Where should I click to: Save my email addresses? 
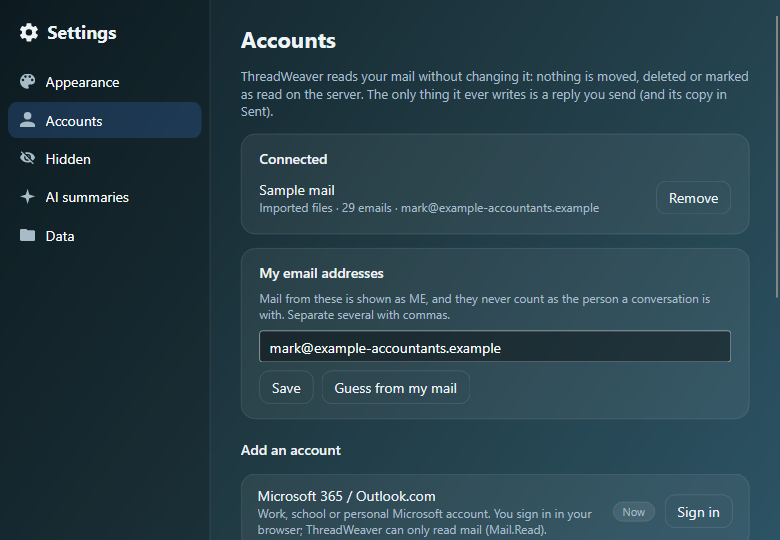click(286, 387)
